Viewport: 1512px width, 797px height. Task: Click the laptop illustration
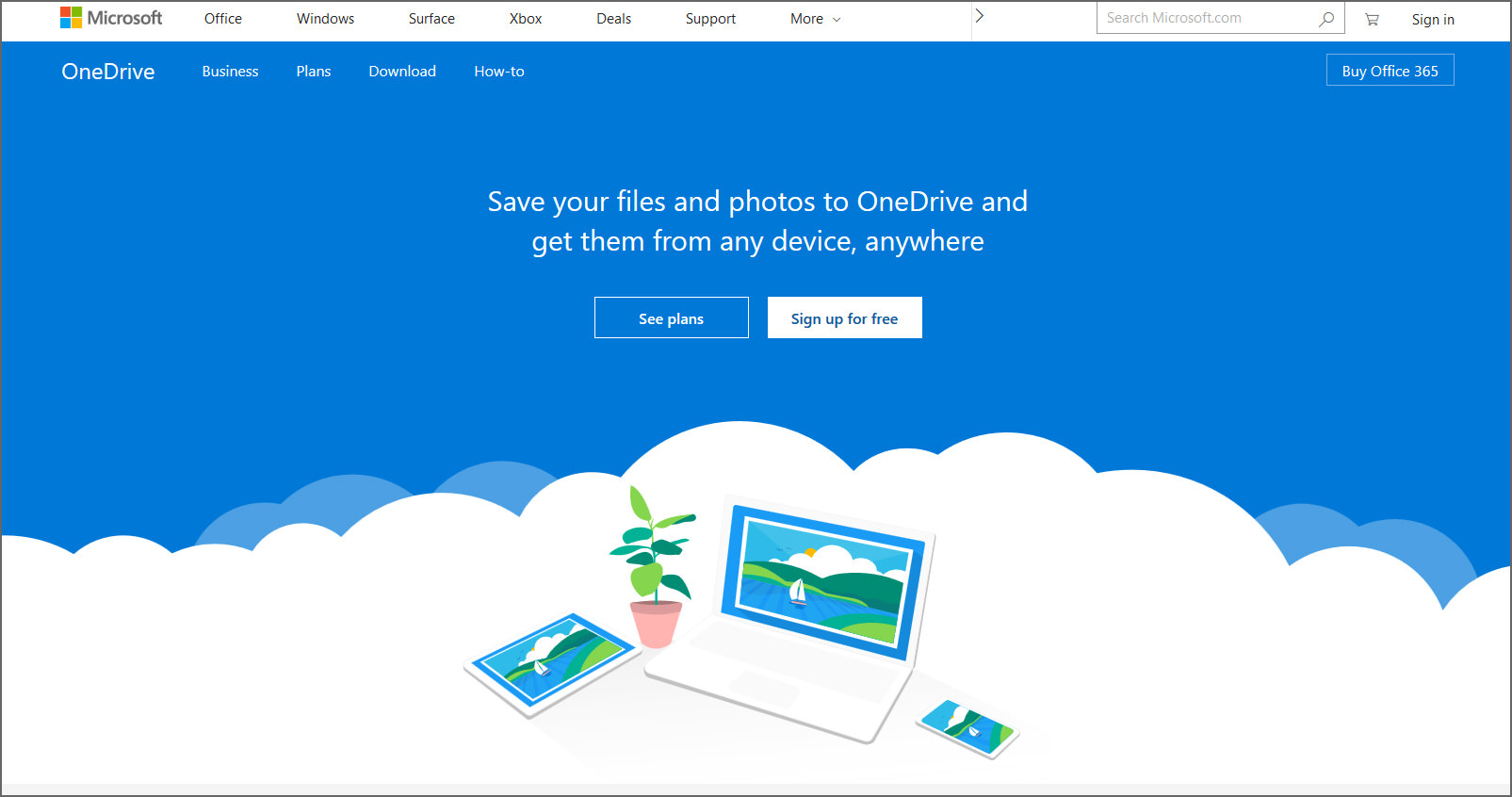791,617
